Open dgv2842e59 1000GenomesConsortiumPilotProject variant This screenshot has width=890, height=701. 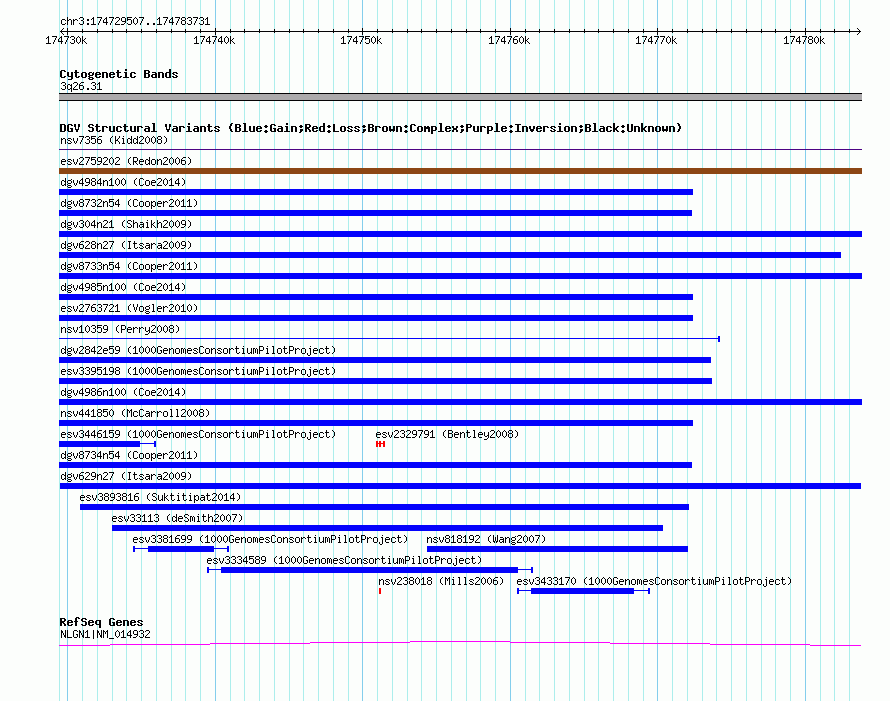coord(198,350)
